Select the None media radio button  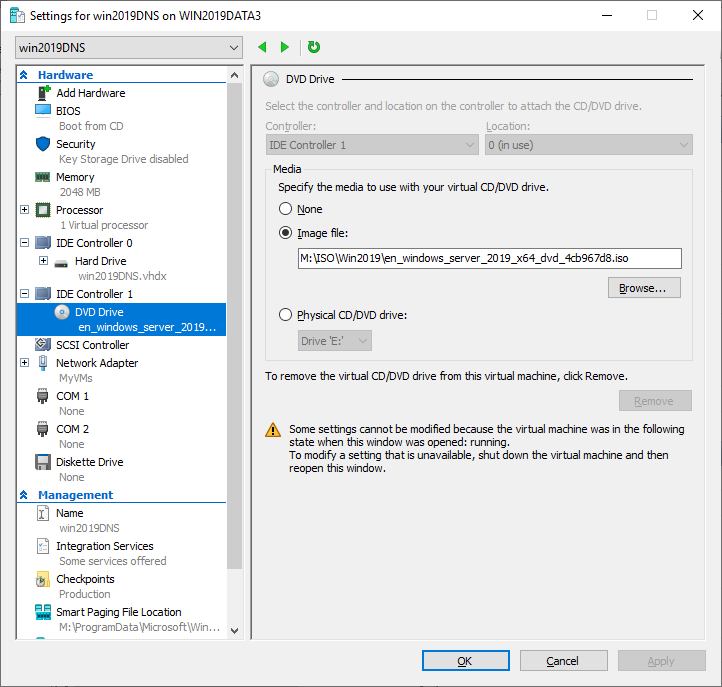[x=285, y=209]
